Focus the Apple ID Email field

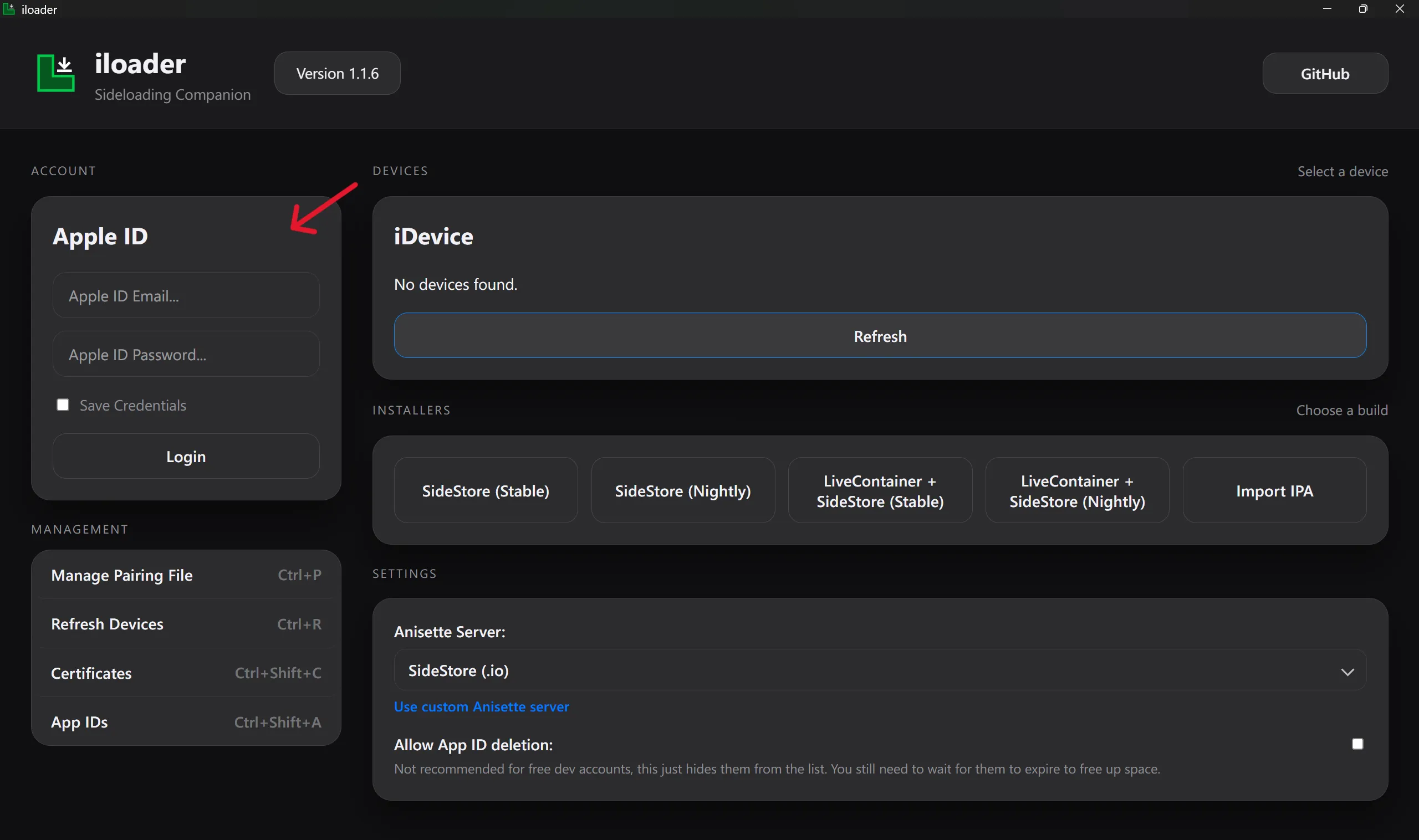pos(186,296)
